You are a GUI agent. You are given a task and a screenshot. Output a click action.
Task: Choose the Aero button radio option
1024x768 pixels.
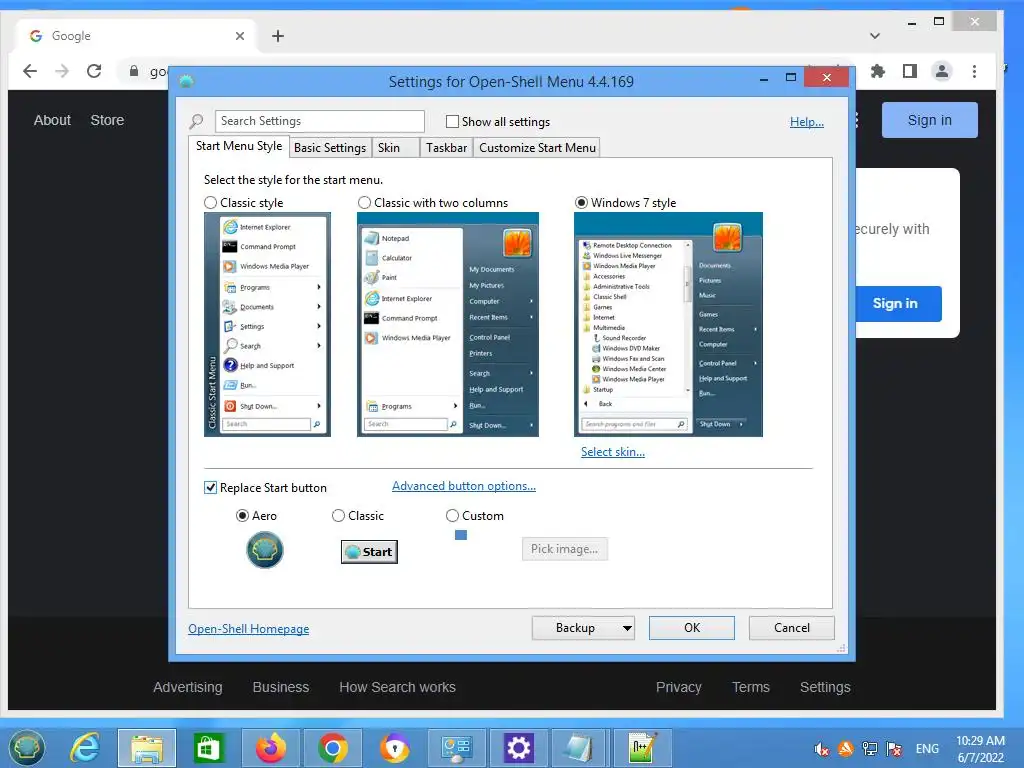(x=242, y=516)
